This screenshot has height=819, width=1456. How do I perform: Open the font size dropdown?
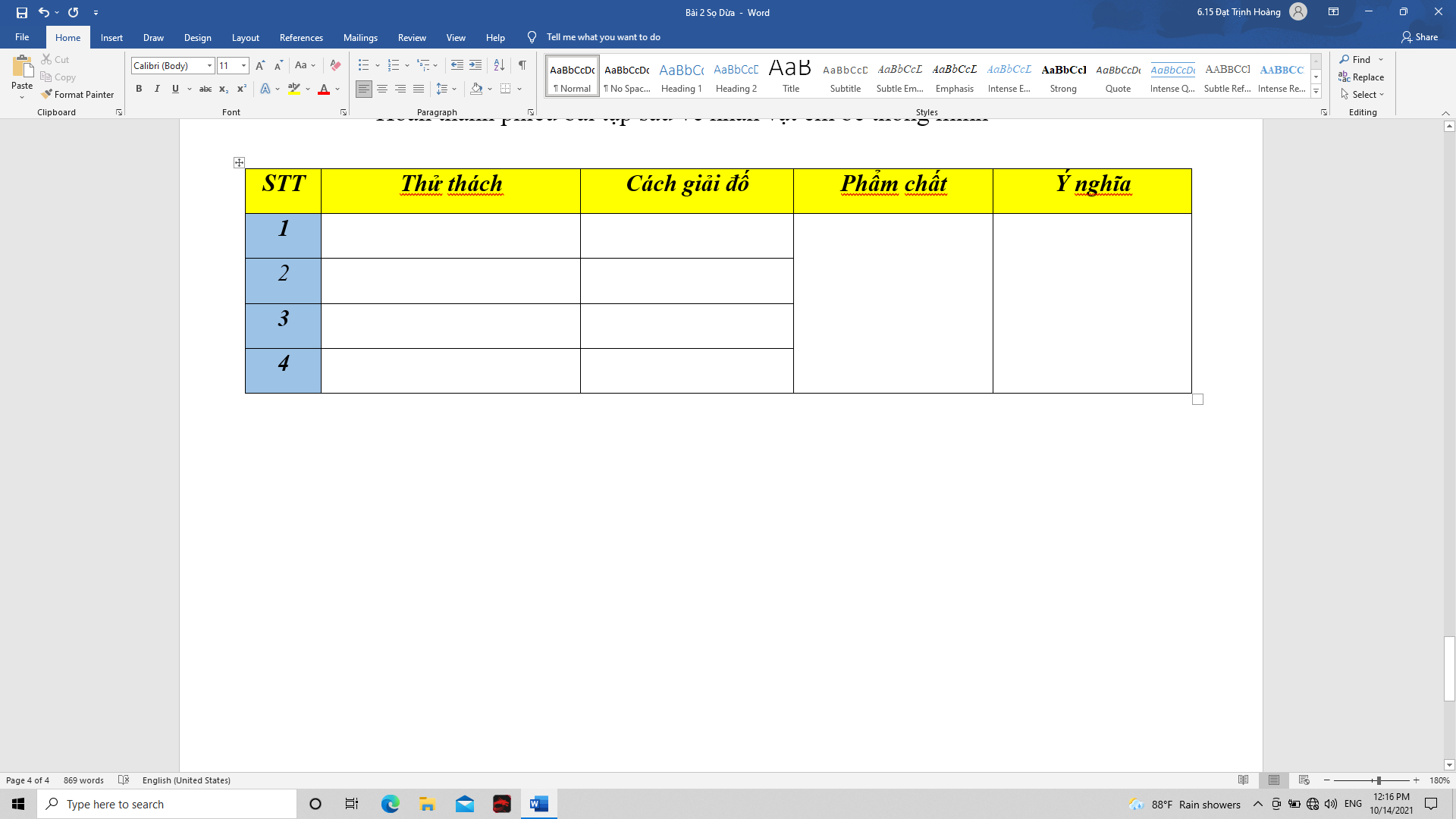(x=243, y=66)
